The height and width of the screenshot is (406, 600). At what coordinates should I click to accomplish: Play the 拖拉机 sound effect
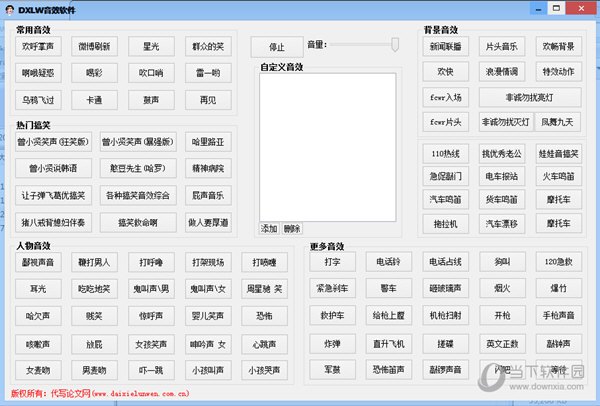tap(445, 223)
